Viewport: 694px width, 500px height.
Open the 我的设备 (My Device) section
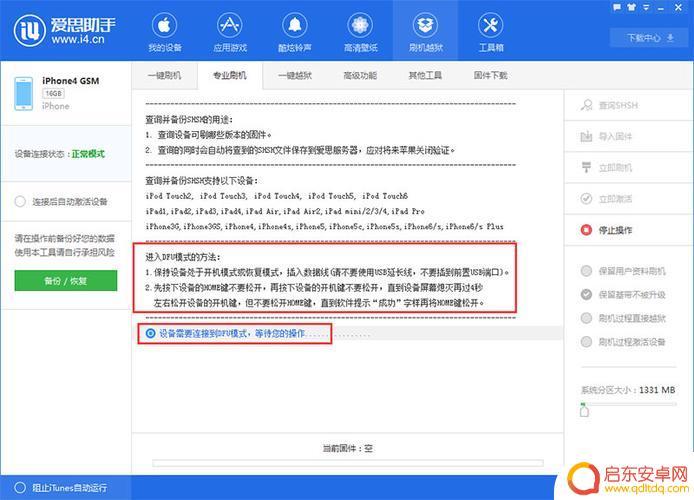pos(164,31)
